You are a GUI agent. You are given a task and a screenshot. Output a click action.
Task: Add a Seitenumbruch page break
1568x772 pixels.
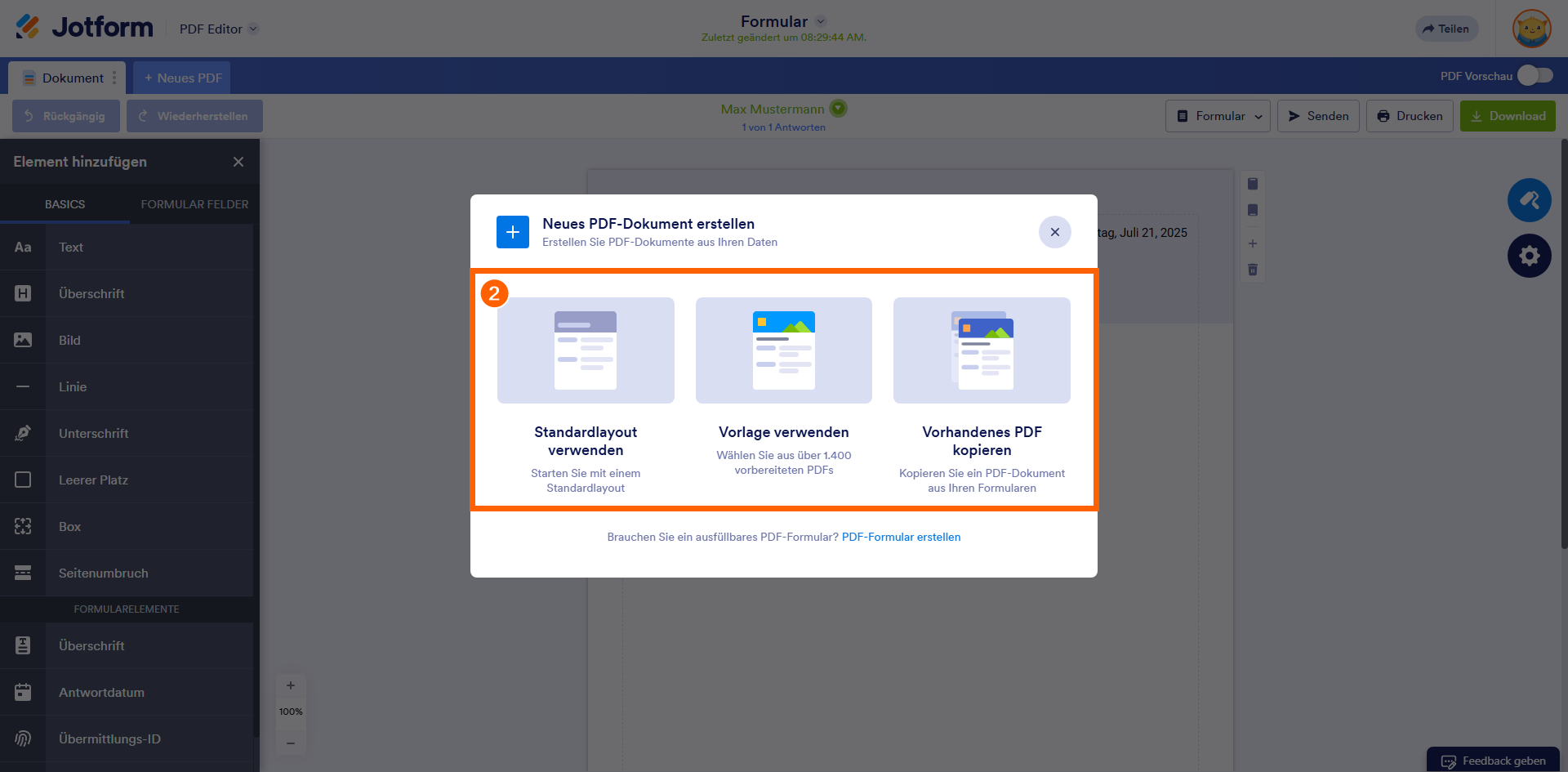tap(127, 573)
